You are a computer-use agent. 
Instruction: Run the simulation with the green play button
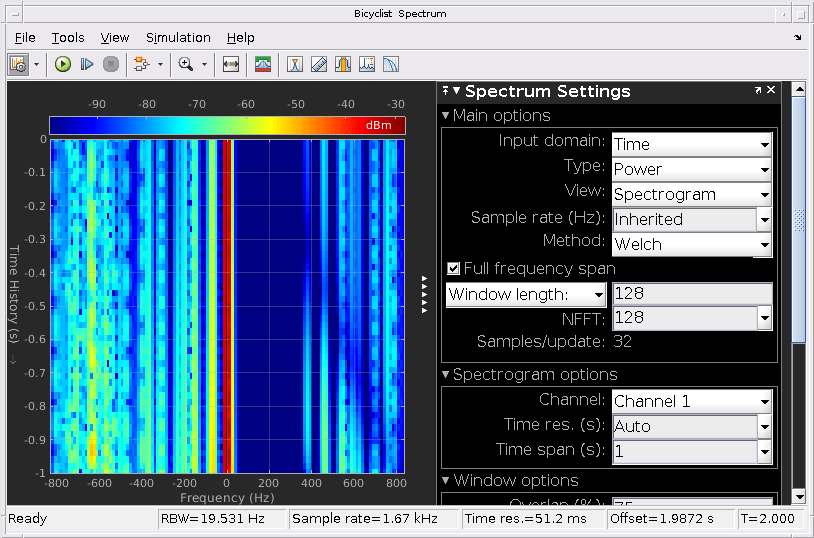[63, 64]
